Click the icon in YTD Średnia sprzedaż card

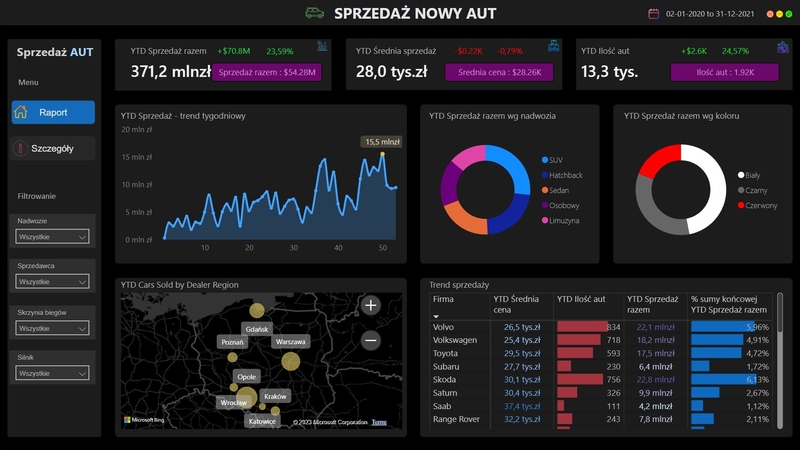point(554,46)
